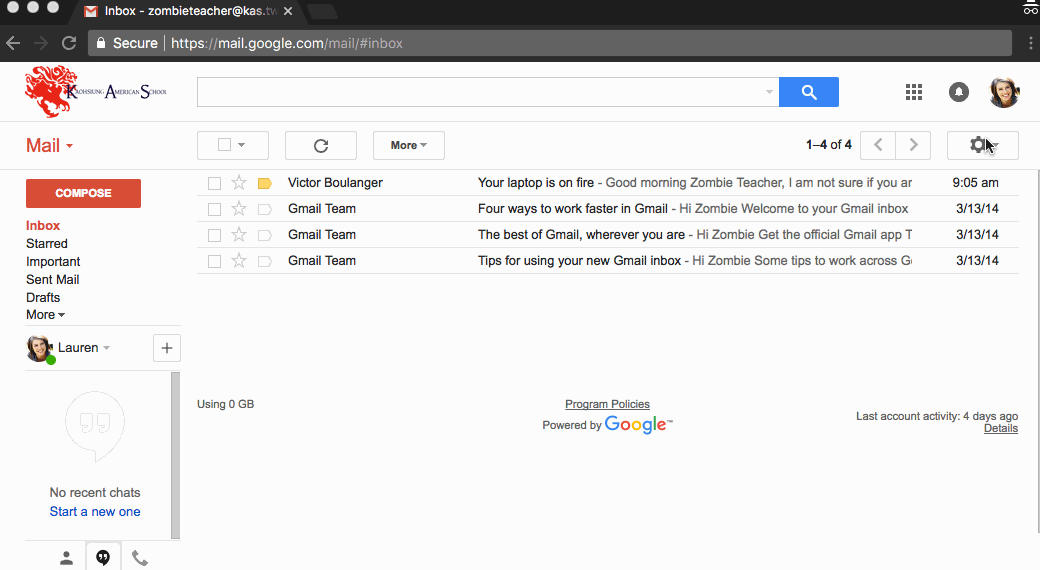Viewport: 1040px width, 570px height.
Task: Check the Four ways to work faster email
Action: coord(214,209)
